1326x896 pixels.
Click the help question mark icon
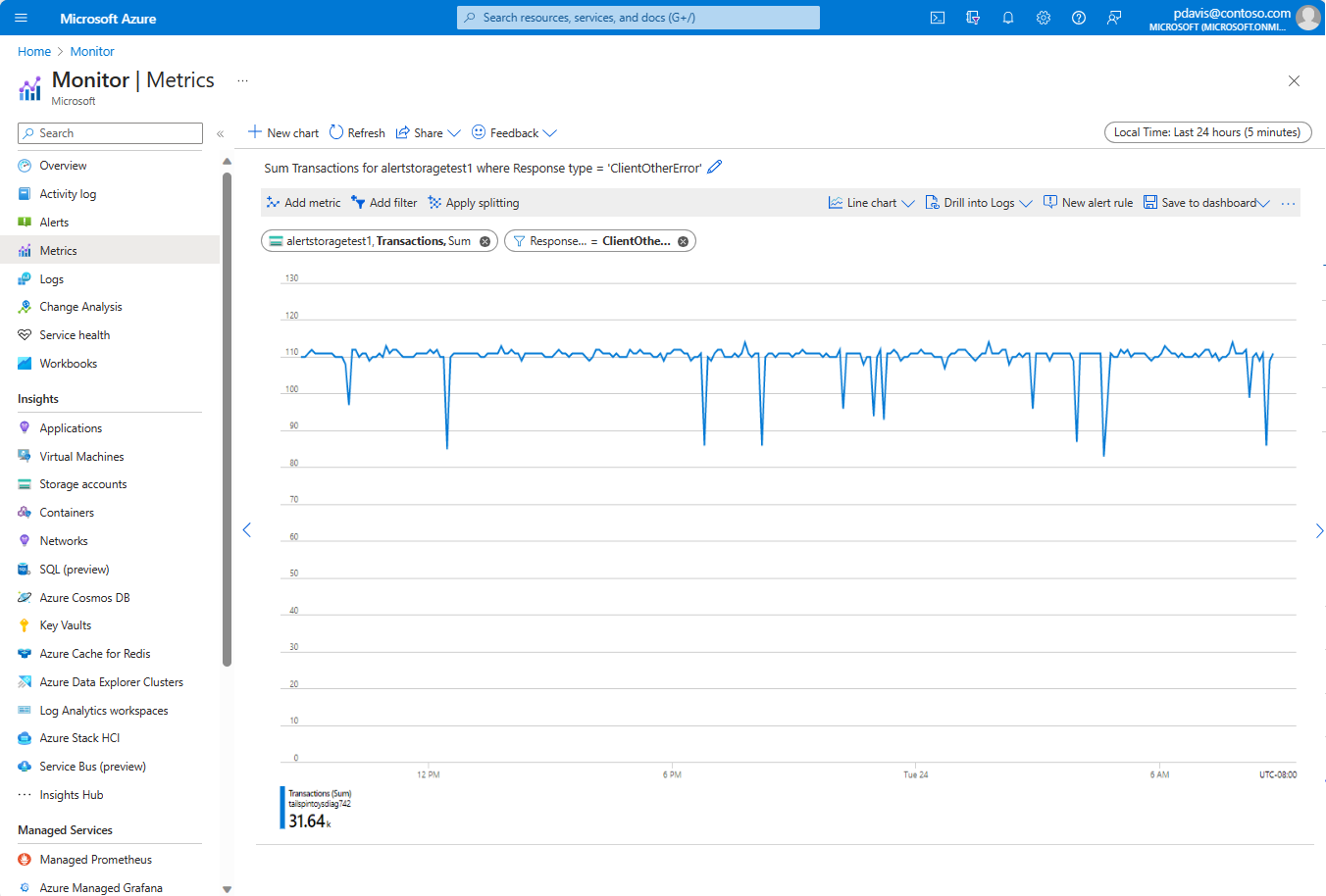(1079, 18)
